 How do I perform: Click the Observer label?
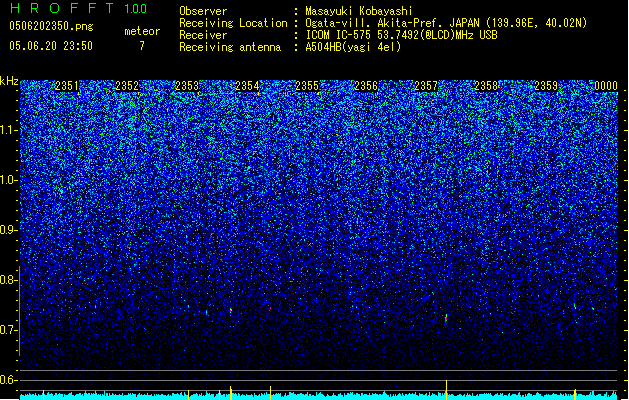(x=203, y=11)
